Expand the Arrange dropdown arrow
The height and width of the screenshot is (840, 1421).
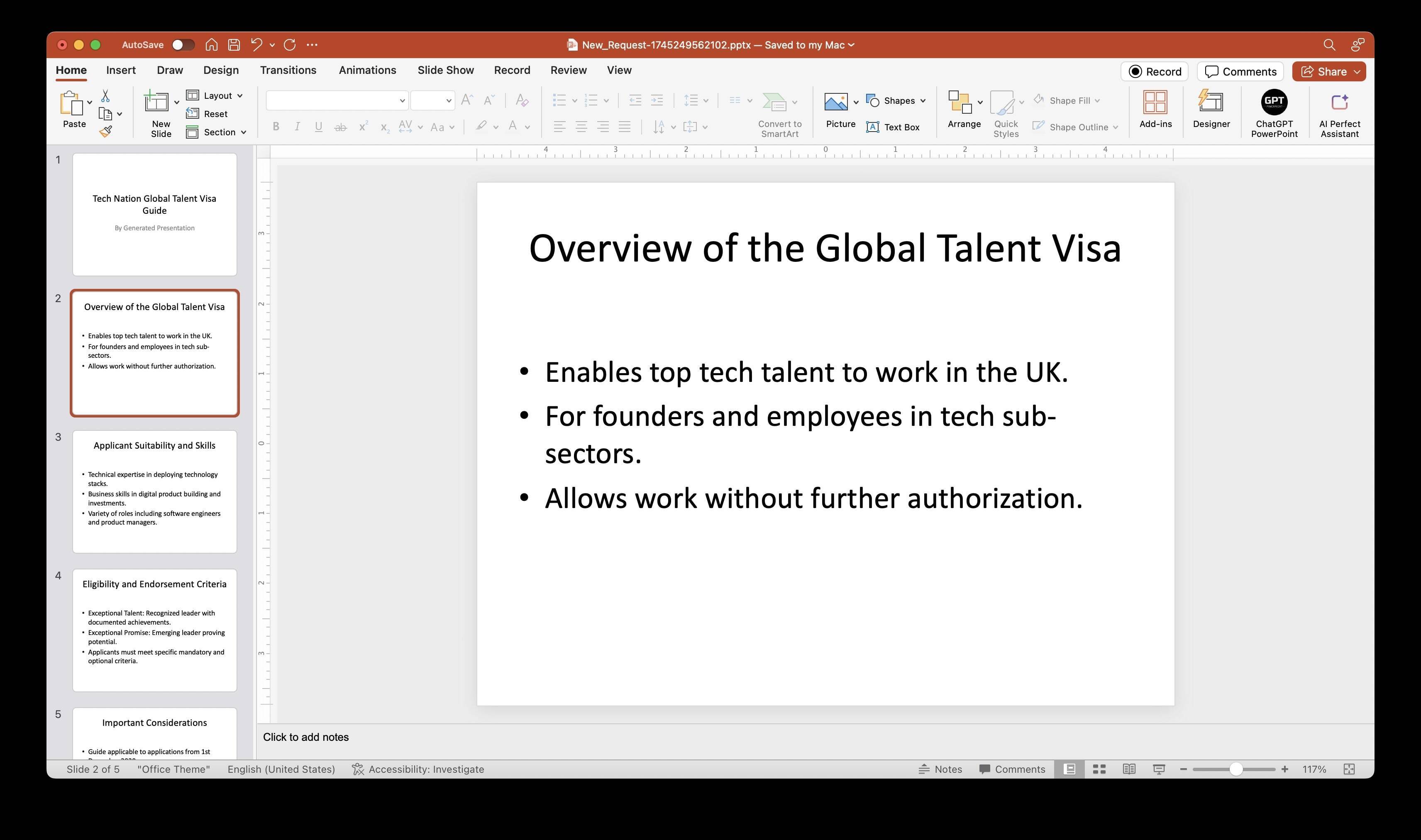pyautogui.click(x=979, y=102)
